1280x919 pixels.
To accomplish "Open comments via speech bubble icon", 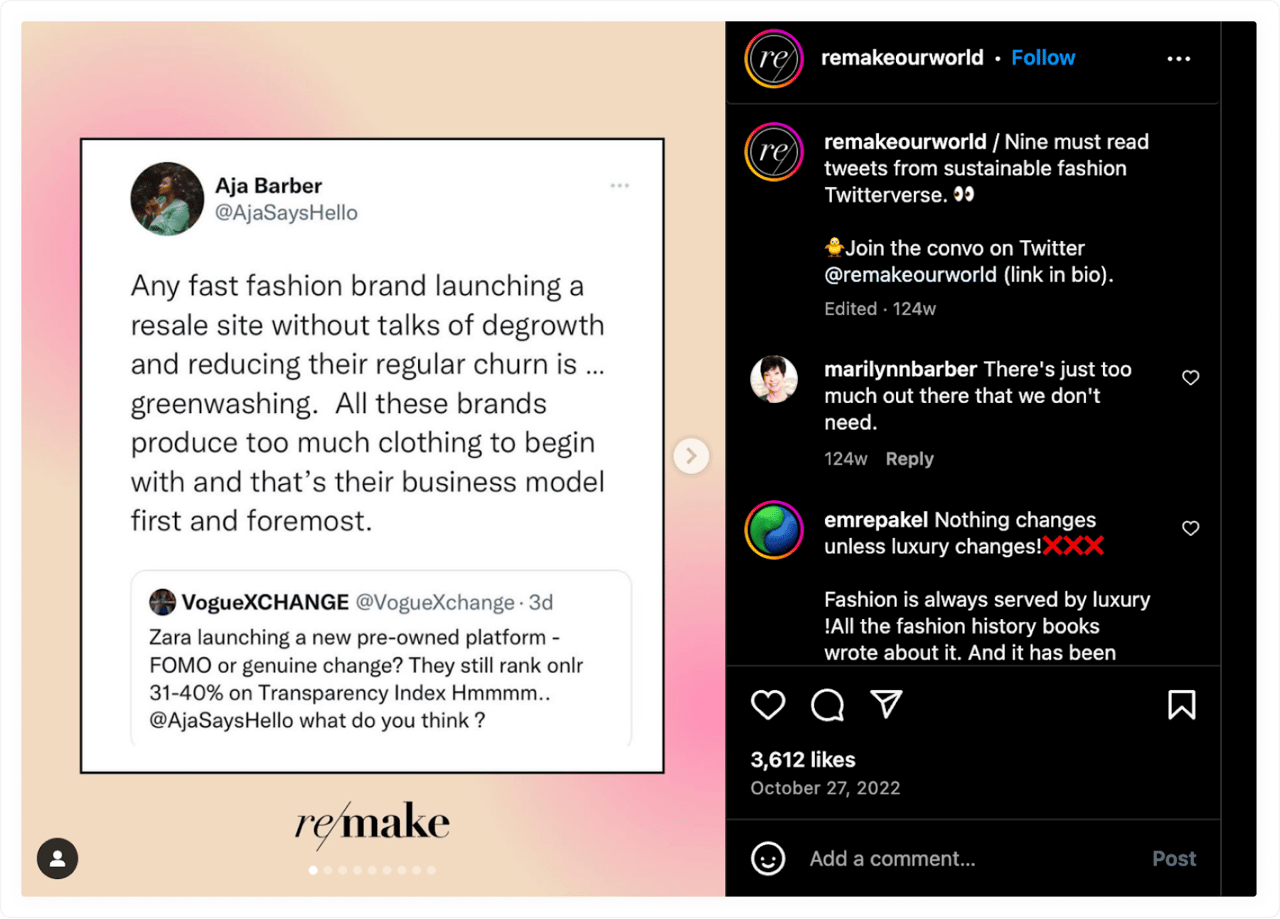I will tap(827, 705).
